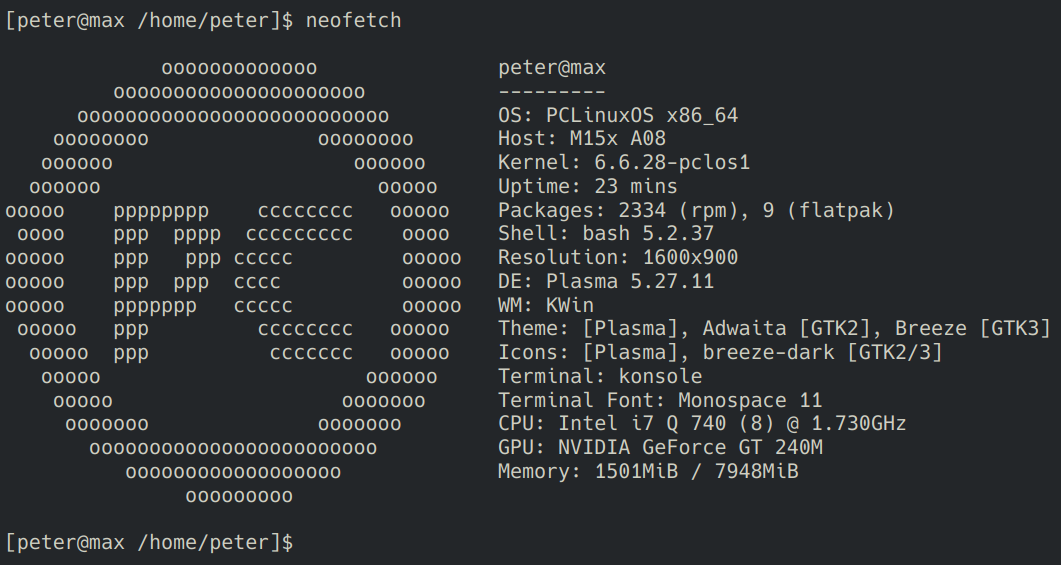Click the OS: PCLinuxOS x86_64 line
Image resolution: width=1061 pixels, height=565 pixels.
pyautogui.click(x=618, y=115)
